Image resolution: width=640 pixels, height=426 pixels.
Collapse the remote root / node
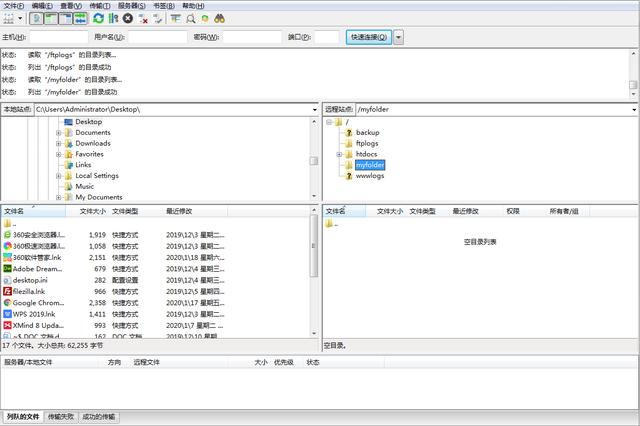(x=329, y=122)
